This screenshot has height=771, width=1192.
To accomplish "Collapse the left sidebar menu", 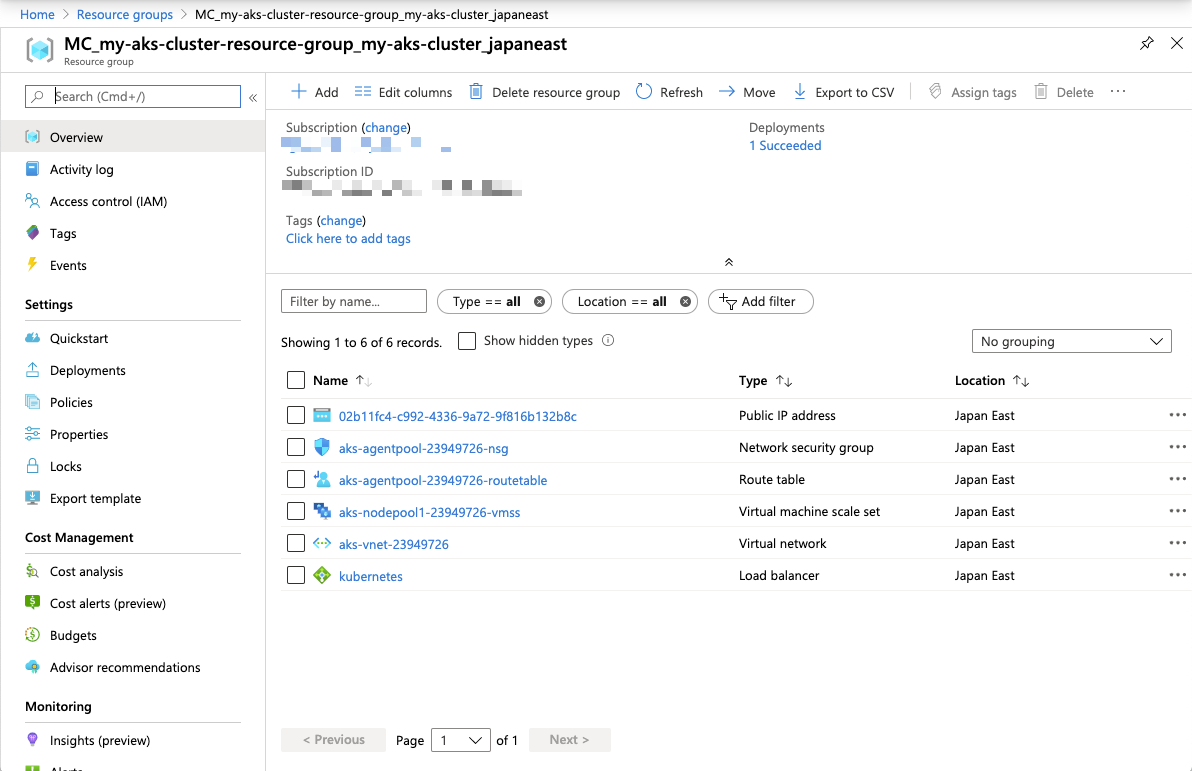I will click(x=253, y=97).
